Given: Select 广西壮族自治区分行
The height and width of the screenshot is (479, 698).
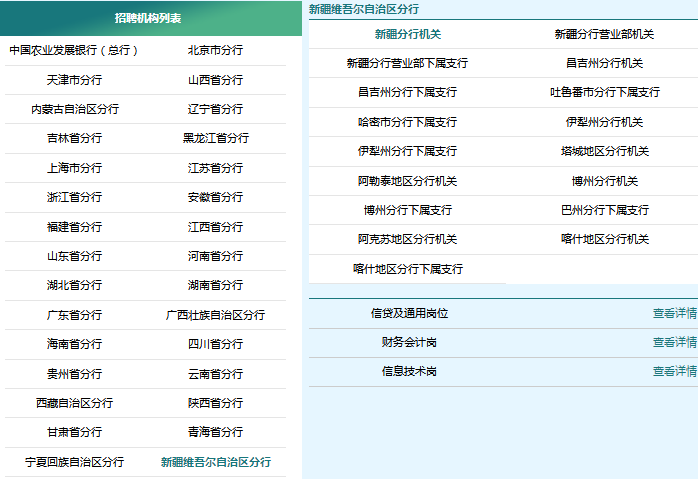Looking at the screenshot, I should [215, 315].
